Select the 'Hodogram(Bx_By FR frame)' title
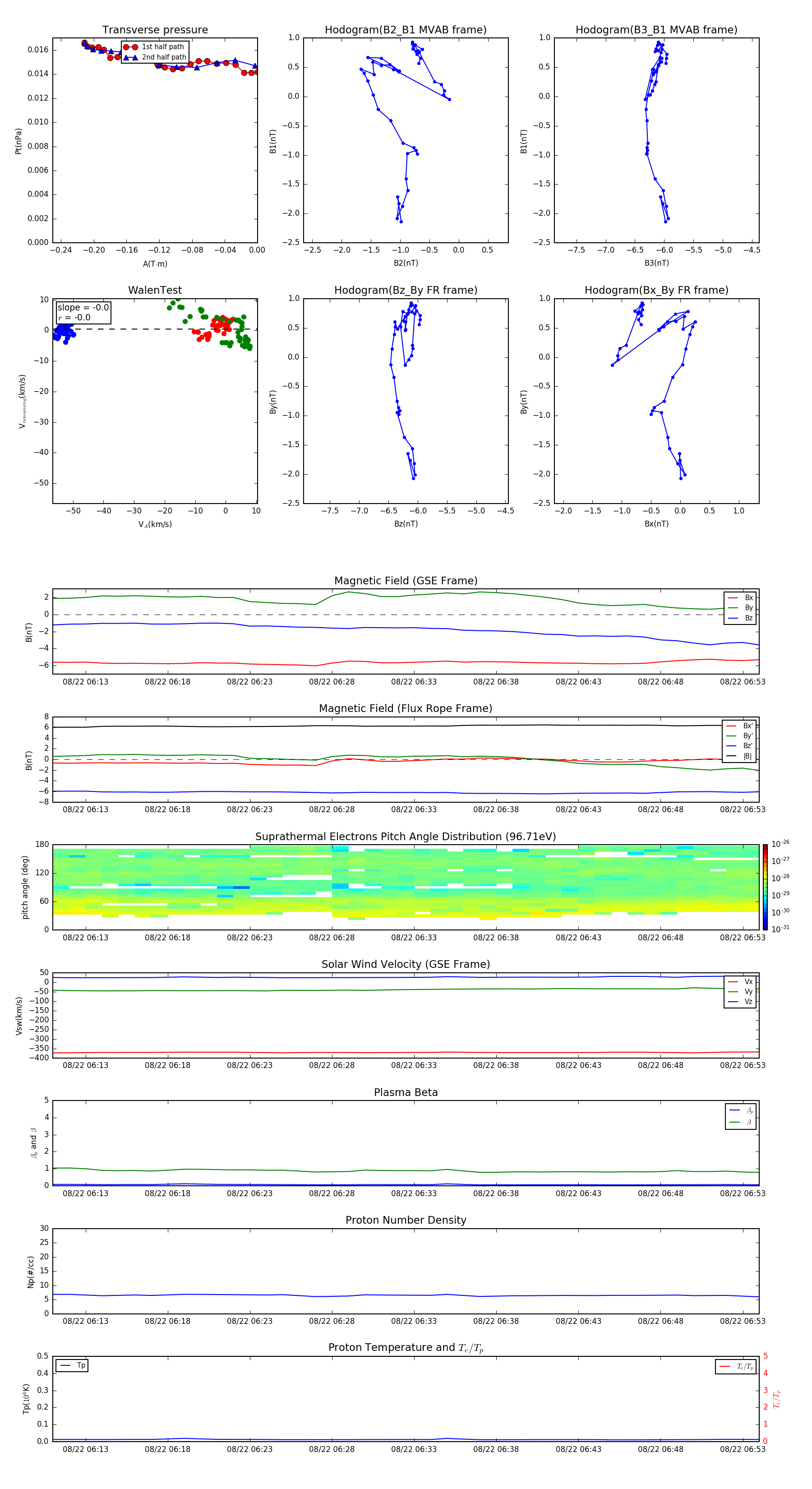Viewport: 812px width, 1489px height. click(x=656, y=290)
